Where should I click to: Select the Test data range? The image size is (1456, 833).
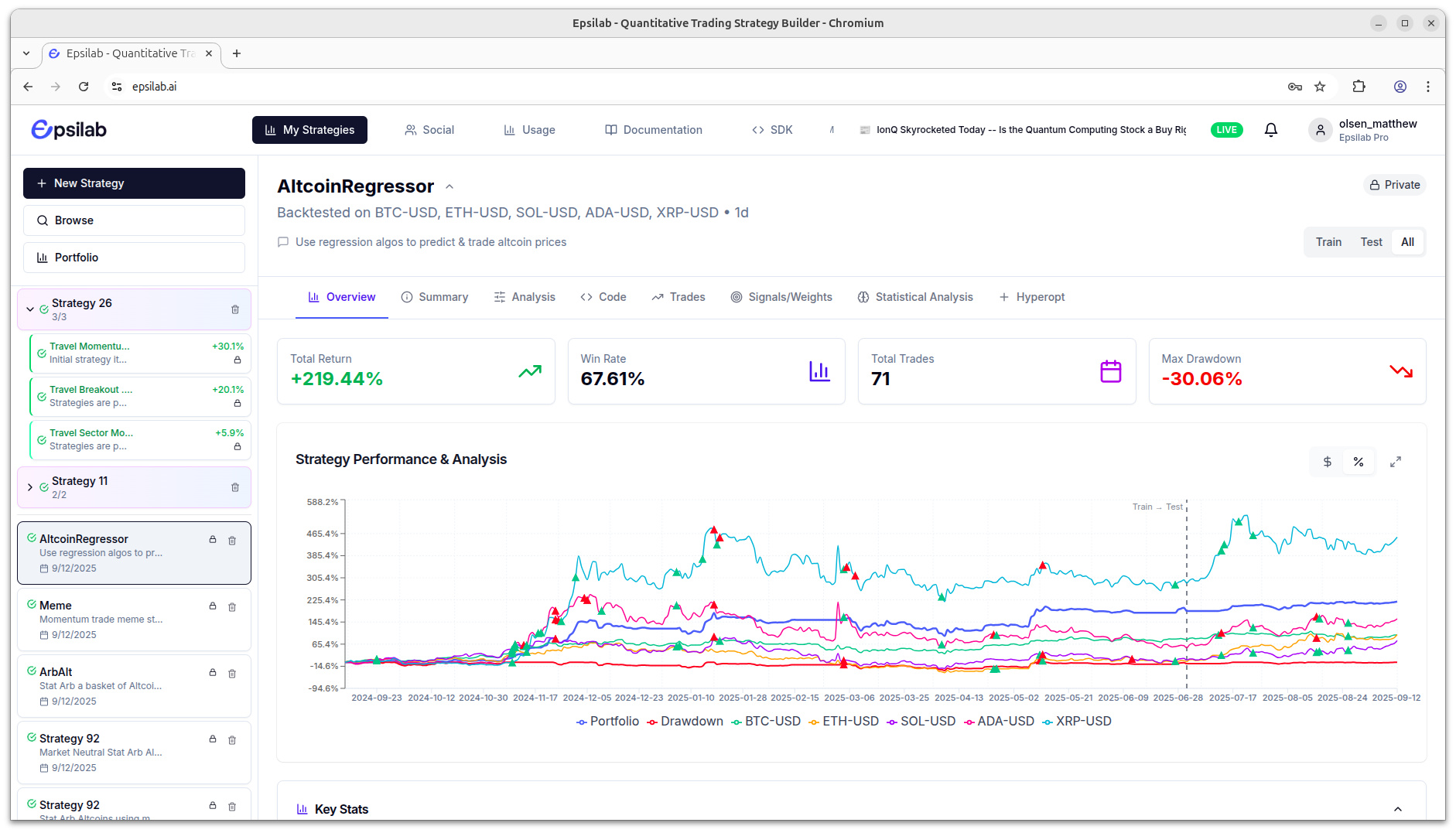click(1371, 242)
